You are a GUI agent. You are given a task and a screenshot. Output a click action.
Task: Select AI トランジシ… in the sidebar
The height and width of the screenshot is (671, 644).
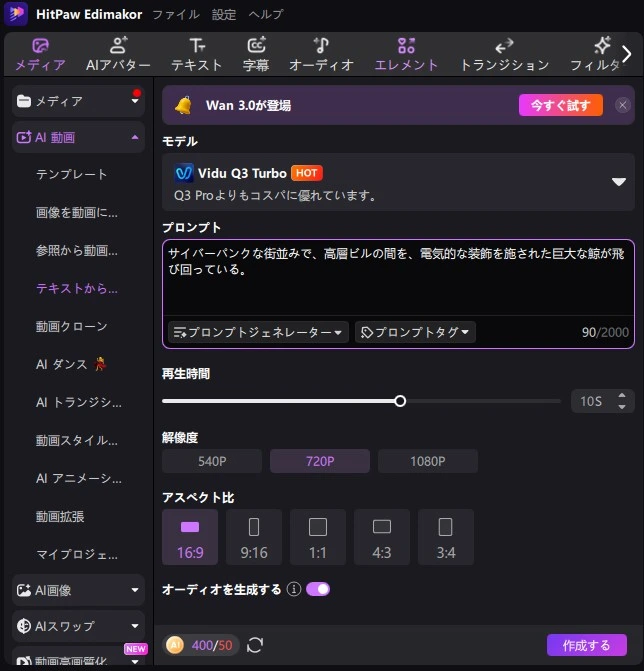79,402
